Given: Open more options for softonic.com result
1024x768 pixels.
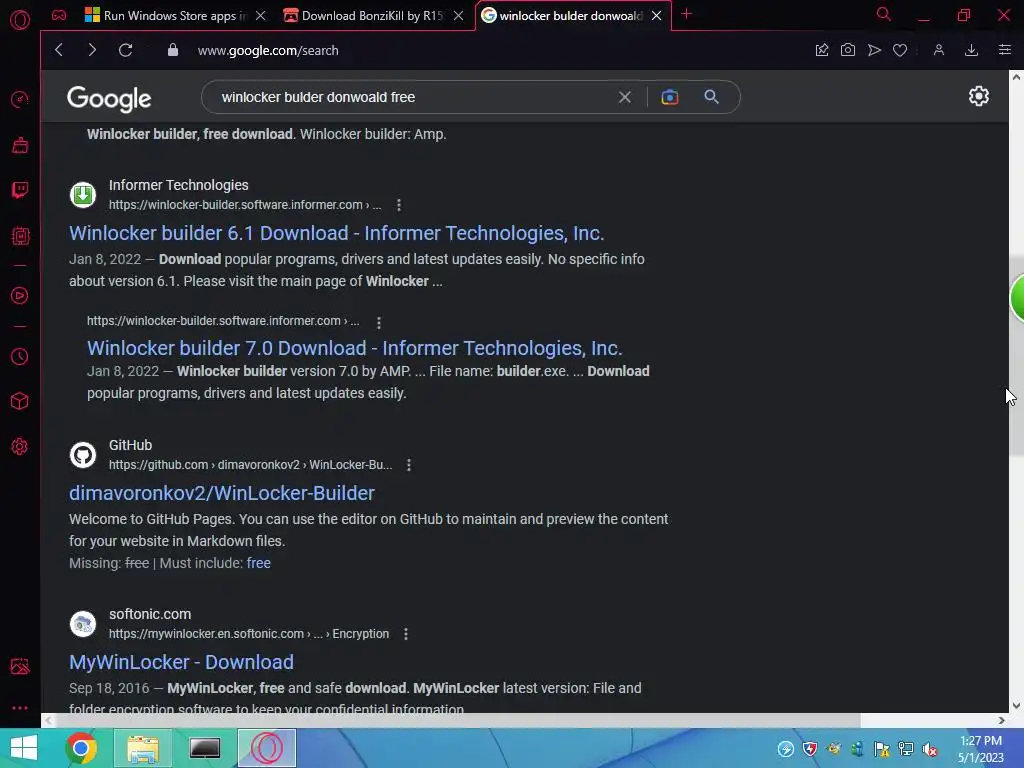Looking at the screenshot, I should (x=406, y=634).
